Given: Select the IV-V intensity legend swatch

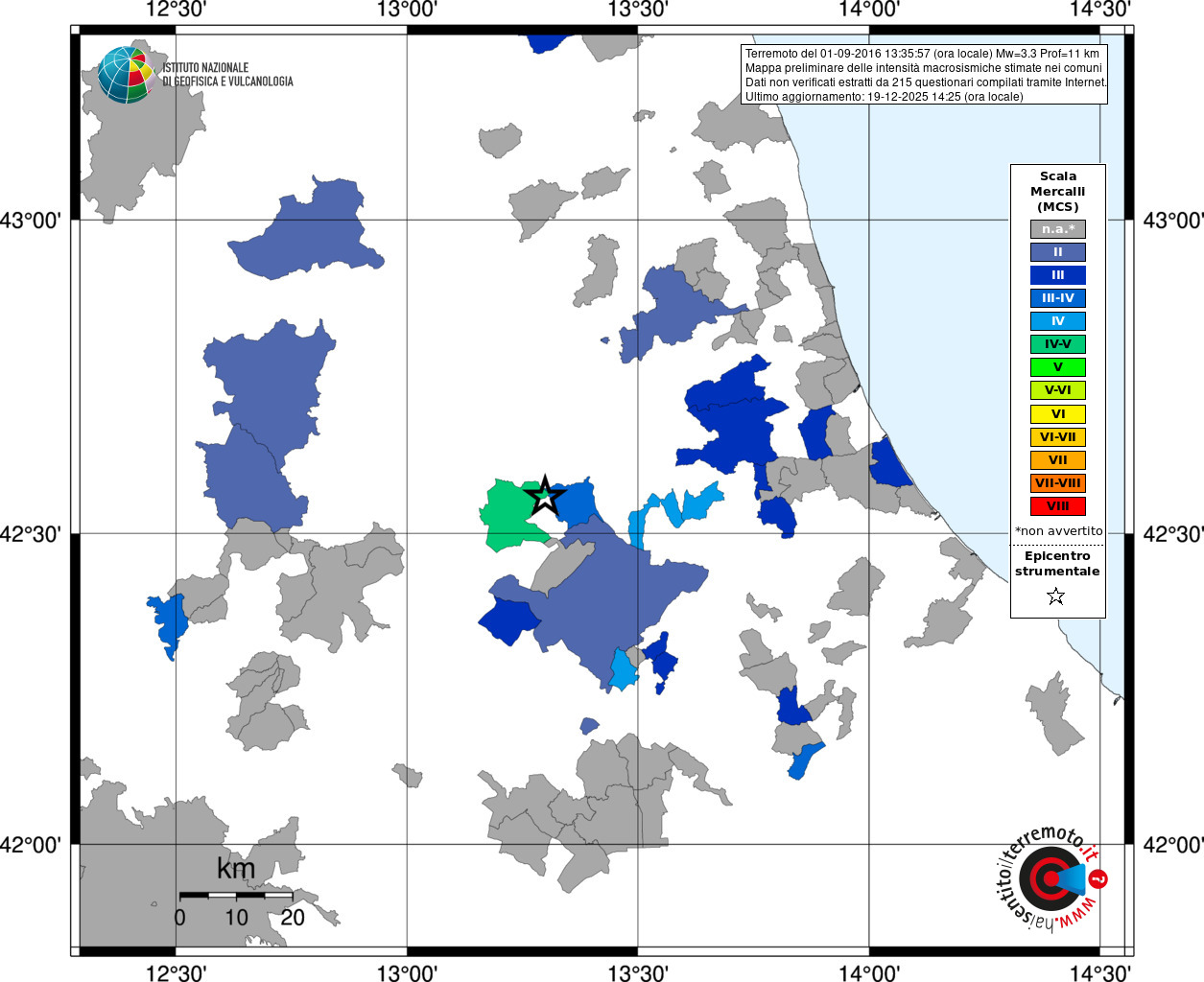Looking at the screenshot, I should [1058, 344].
